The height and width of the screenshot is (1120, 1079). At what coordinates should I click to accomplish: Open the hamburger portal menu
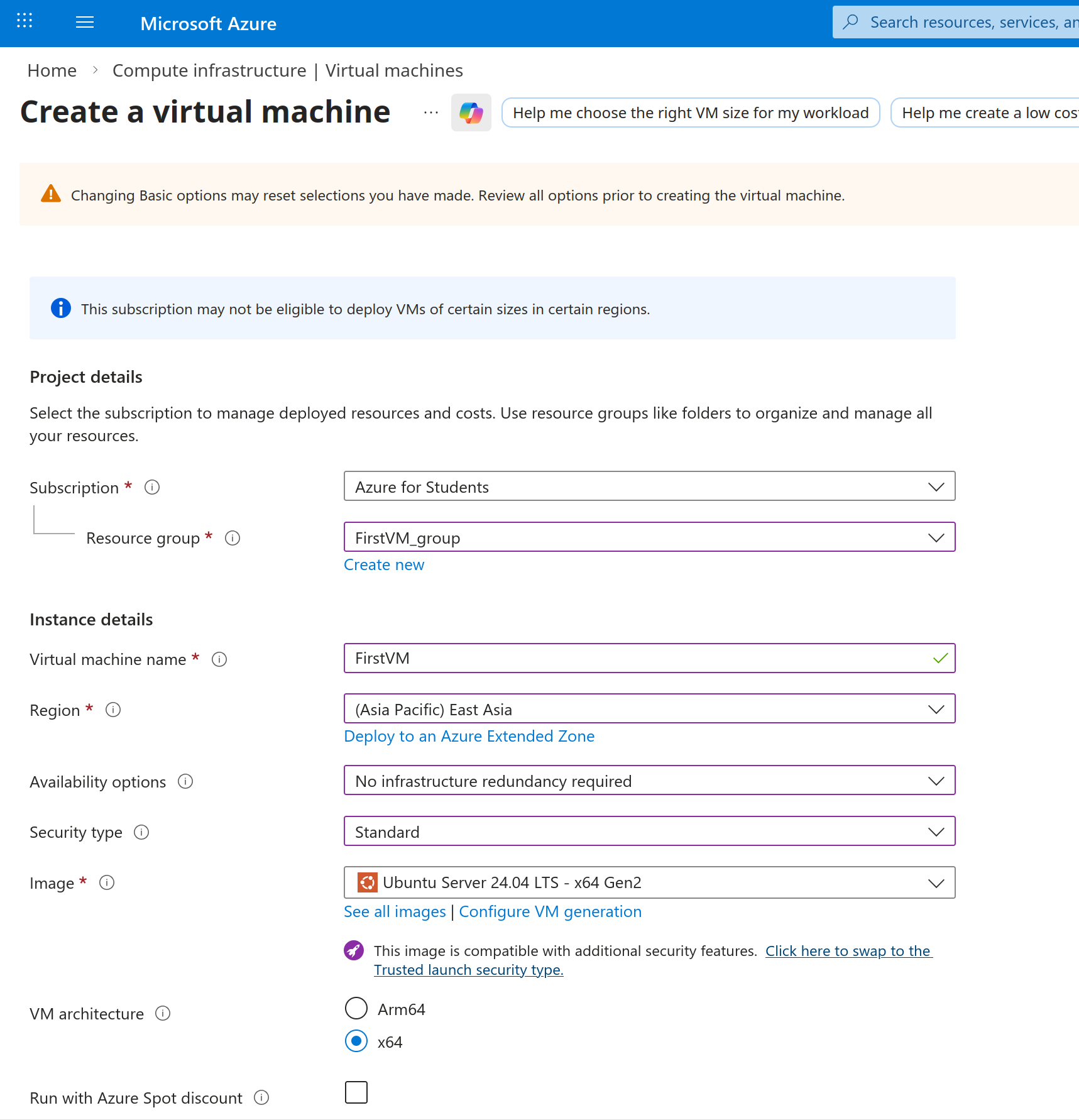click(85, 23)
